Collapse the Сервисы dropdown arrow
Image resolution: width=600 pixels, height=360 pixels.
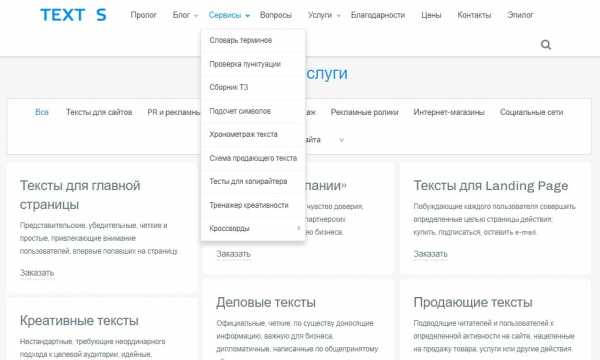pyautogui.click(x=248, y=16)
